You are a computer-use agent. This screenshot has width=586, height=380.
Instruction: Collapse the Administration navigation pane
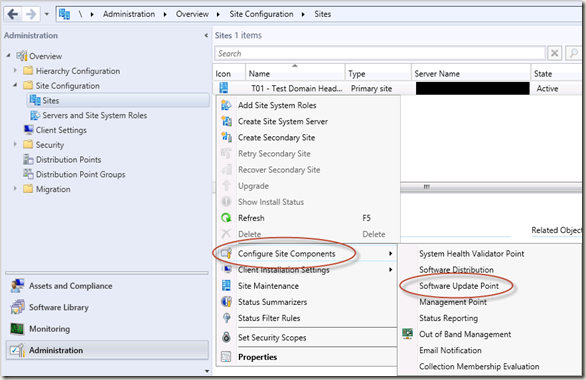(x=206, y=35)
